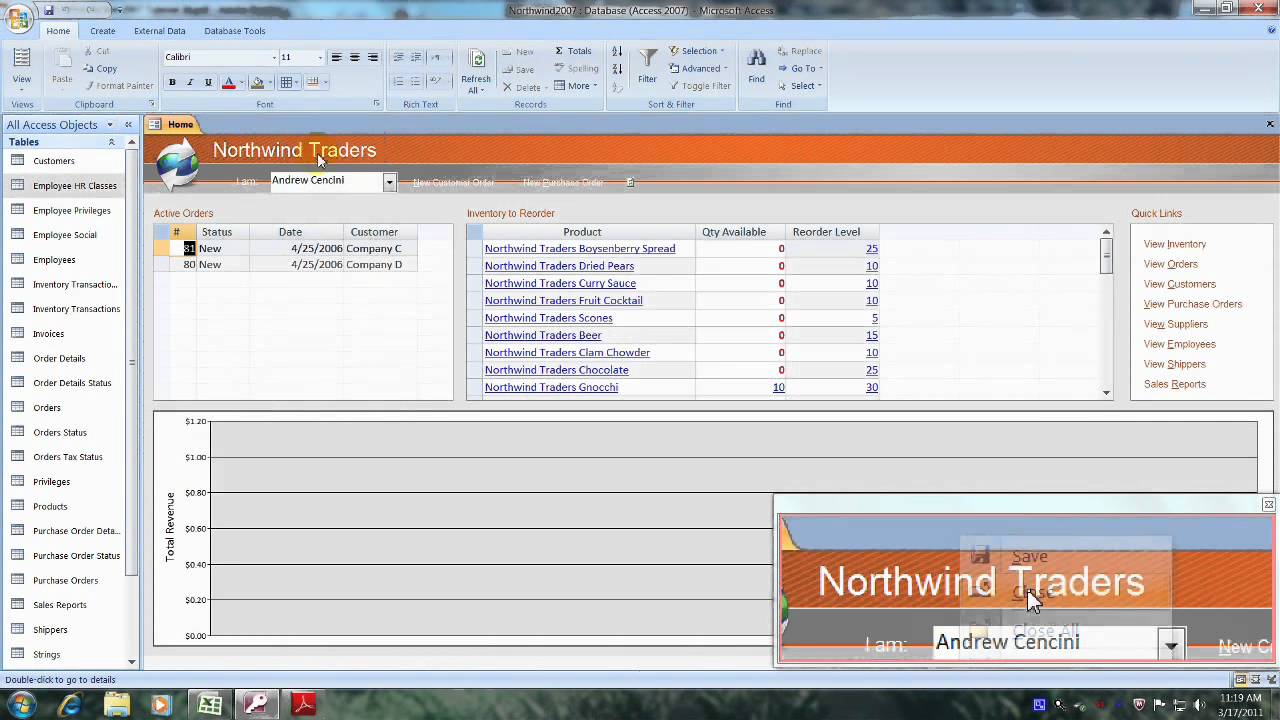
Task: Apply italic formatting
Action: (190, 82)
